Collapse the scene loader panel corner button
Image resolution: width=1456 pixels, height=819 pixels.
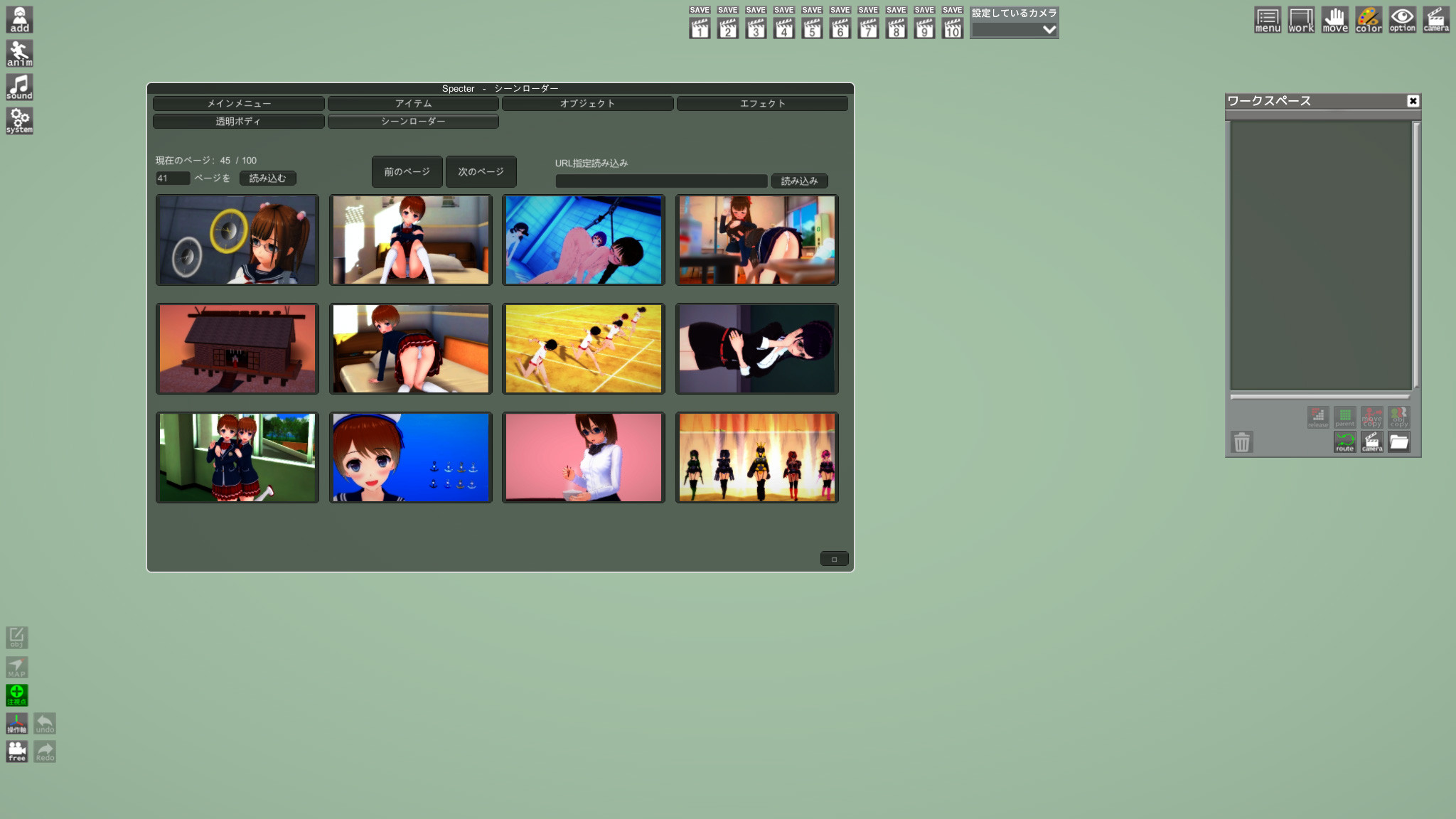pyautogui.click(x=834, y=559)
